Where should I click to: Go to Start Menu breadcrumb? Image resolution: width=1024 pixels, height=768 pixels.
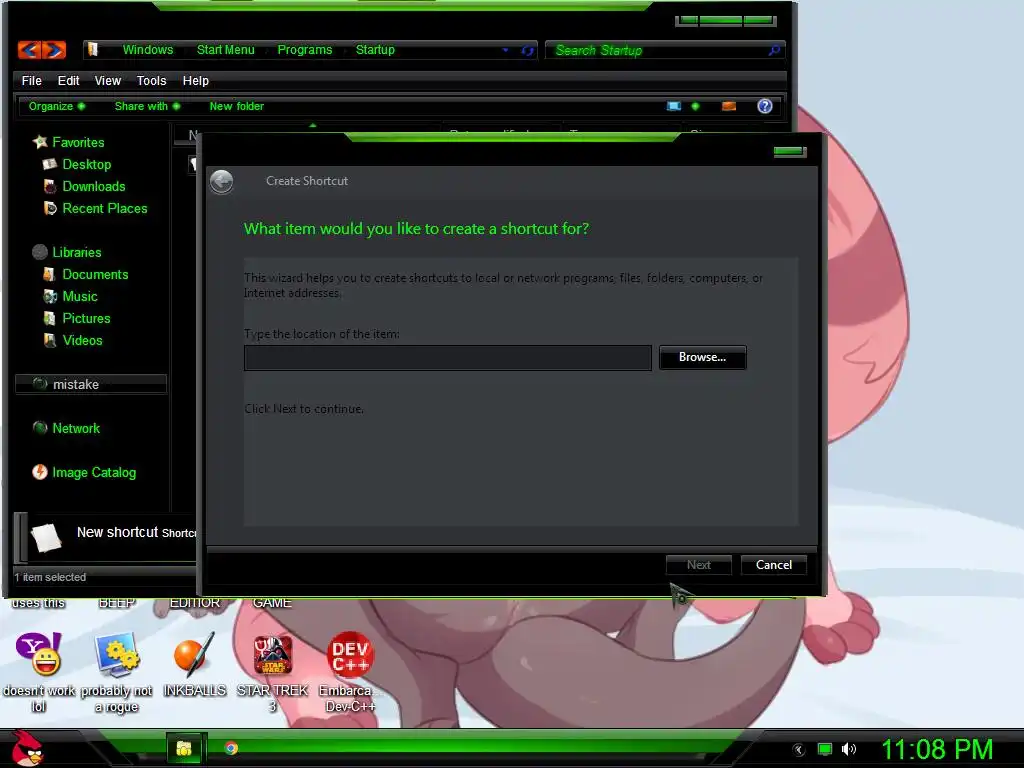225,50
